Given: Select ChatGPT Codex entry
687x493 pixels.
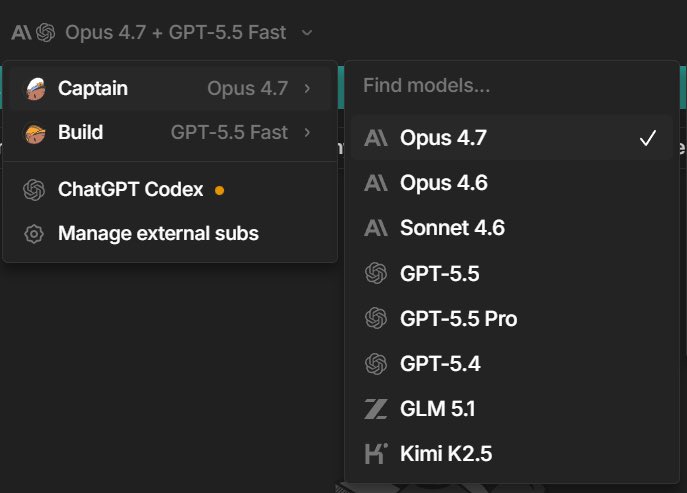Looking at the screenshot, I should tap(170, 190).
